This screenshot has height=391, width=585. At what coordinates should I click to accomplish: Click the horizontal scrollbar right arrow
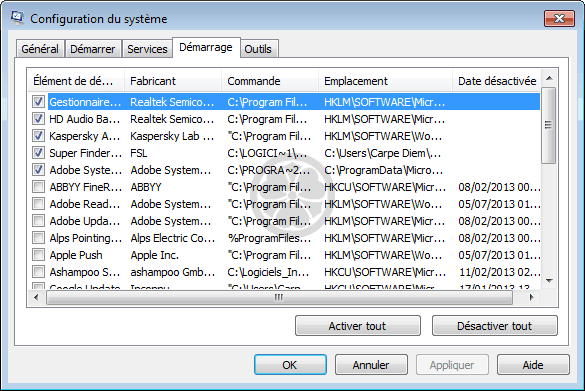click(532, 297)
